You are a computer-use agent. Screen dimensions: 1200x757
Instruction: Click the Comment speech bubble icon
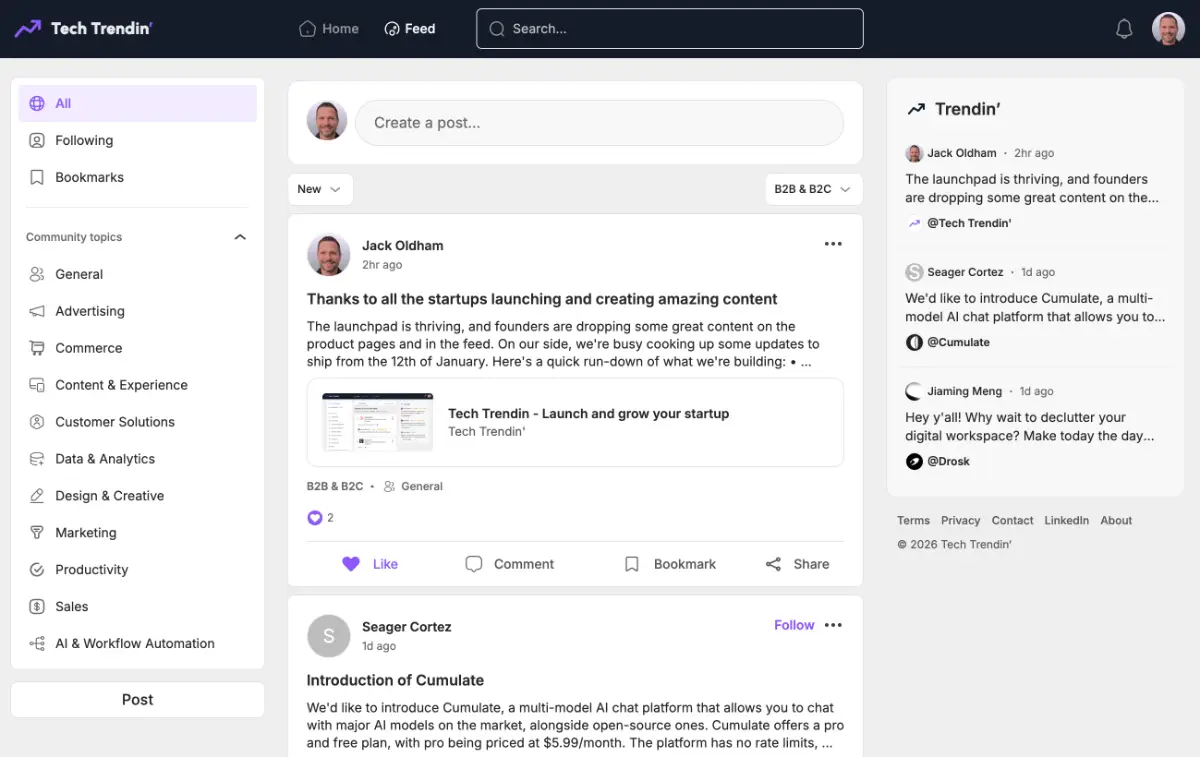point(474,564)
